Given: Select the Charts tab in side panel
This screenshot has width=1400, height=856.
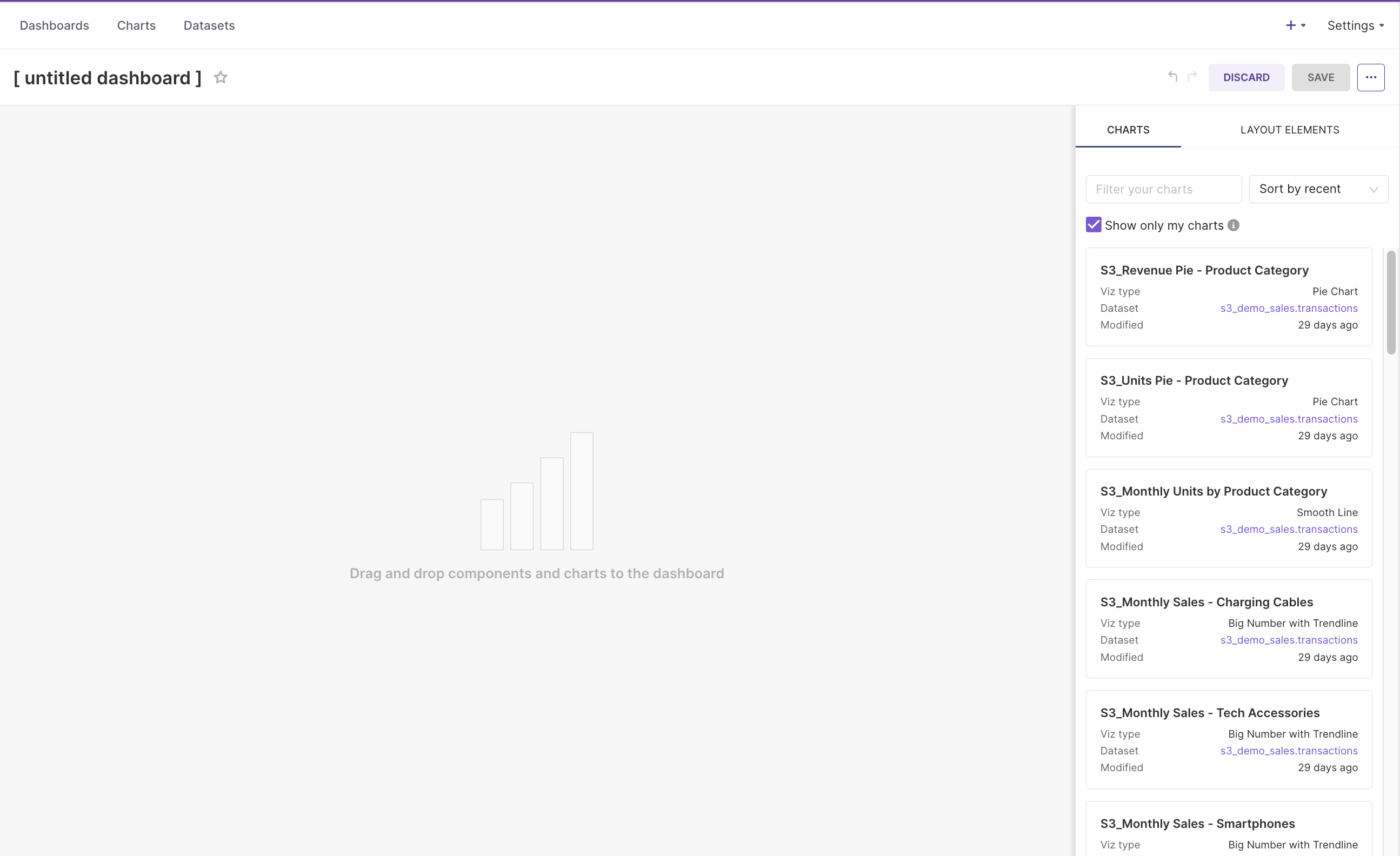Looking at the screenshot, I should (1128, 130).
